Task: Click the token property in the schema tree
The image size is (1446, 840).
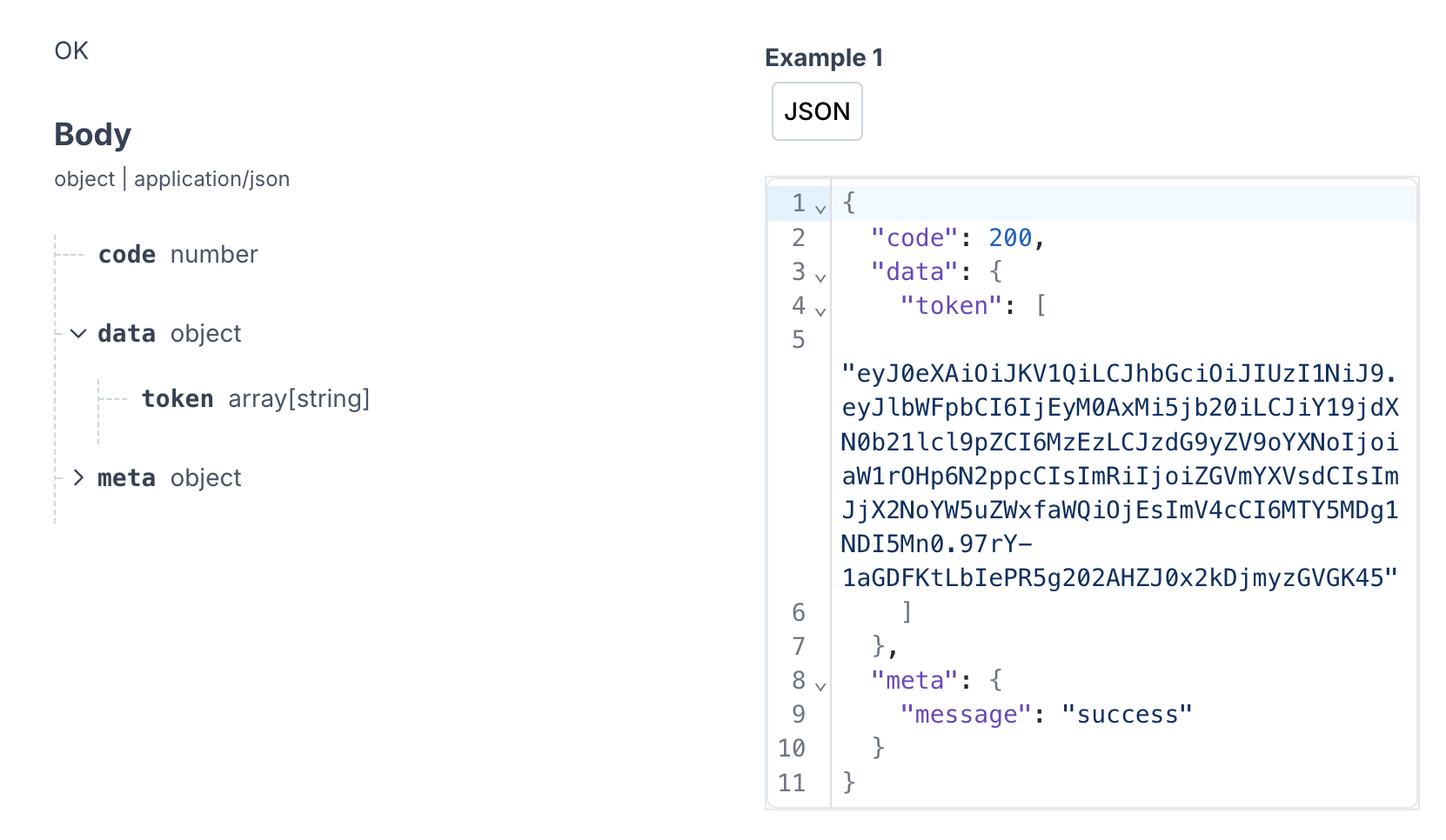Action: point(177,399)
